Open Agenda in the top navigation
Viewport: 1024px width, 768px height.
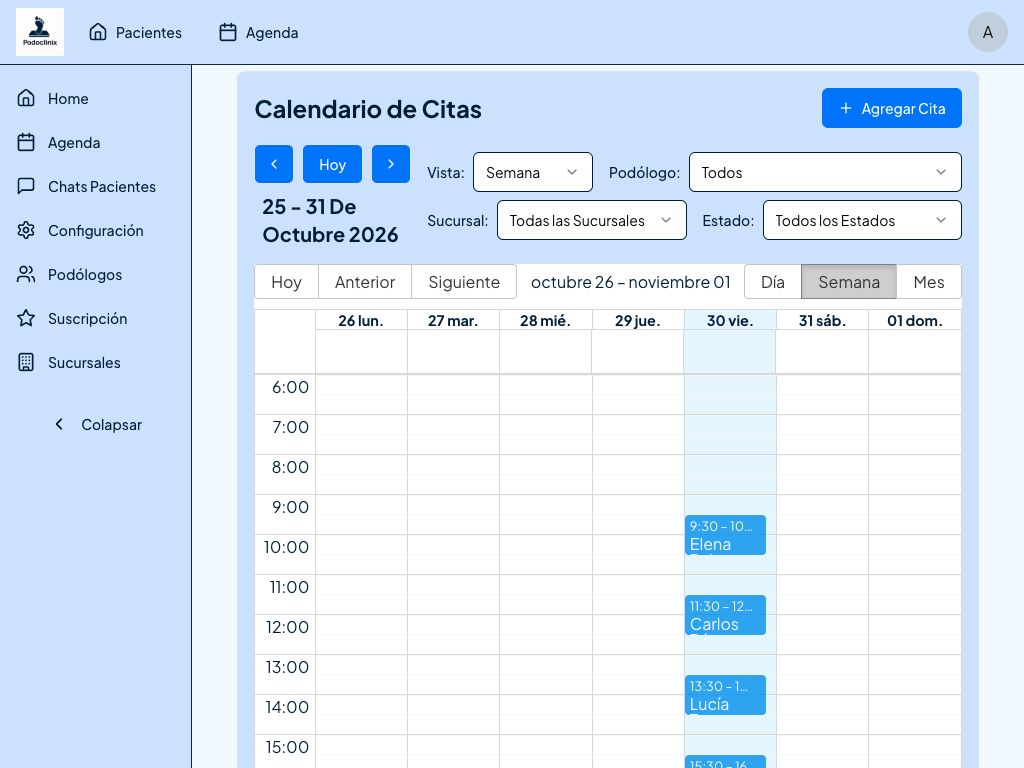(259, 33)
